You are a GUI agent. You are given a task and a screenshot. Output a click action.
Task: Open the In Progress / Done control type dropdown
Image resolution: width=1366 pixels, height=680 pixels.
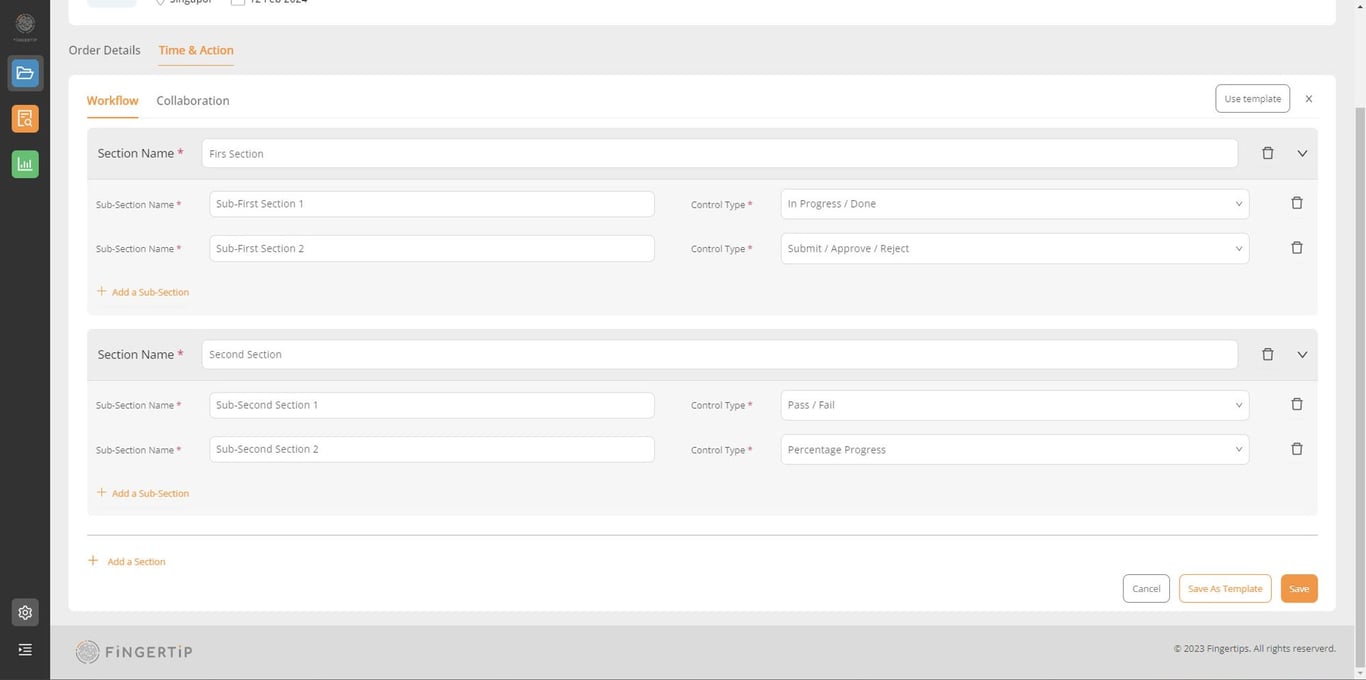pos(1014,204)
